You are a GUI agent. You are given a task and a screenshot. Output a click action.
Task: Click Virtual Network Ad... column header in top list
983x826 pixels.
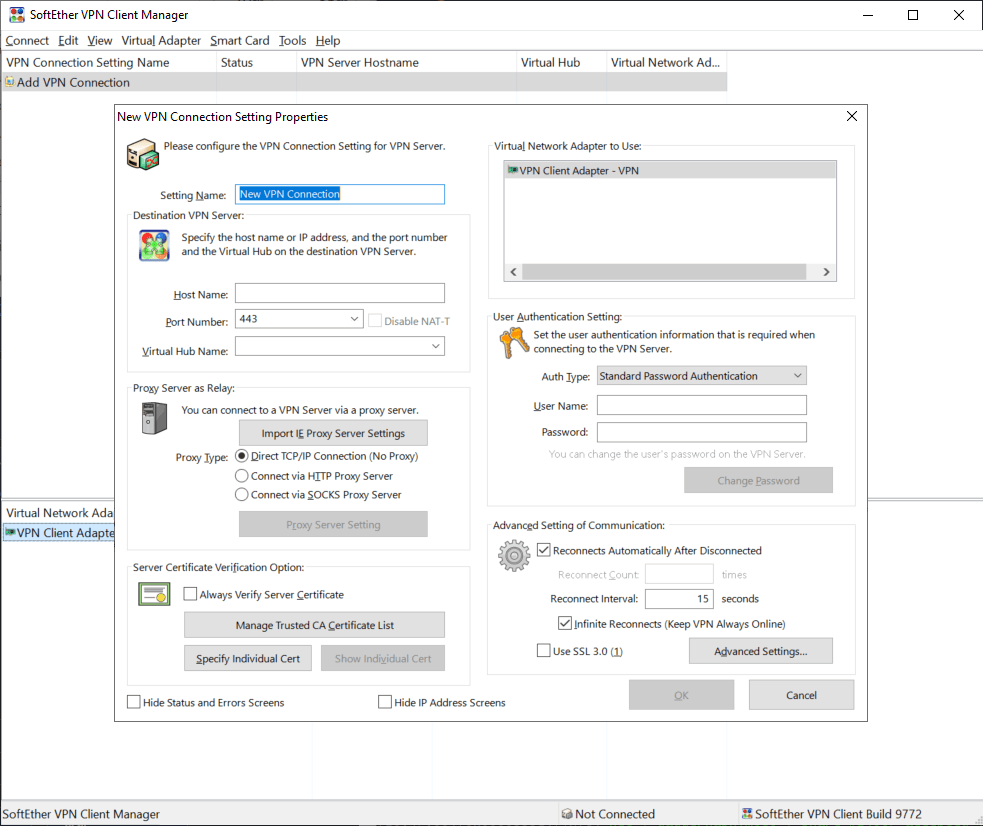666,63
